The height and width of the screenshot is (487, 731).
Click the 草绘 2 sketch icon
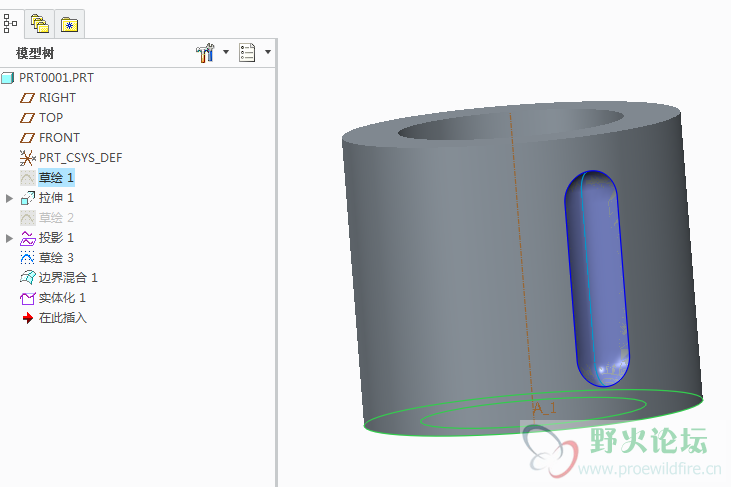[x=28, y=218]
